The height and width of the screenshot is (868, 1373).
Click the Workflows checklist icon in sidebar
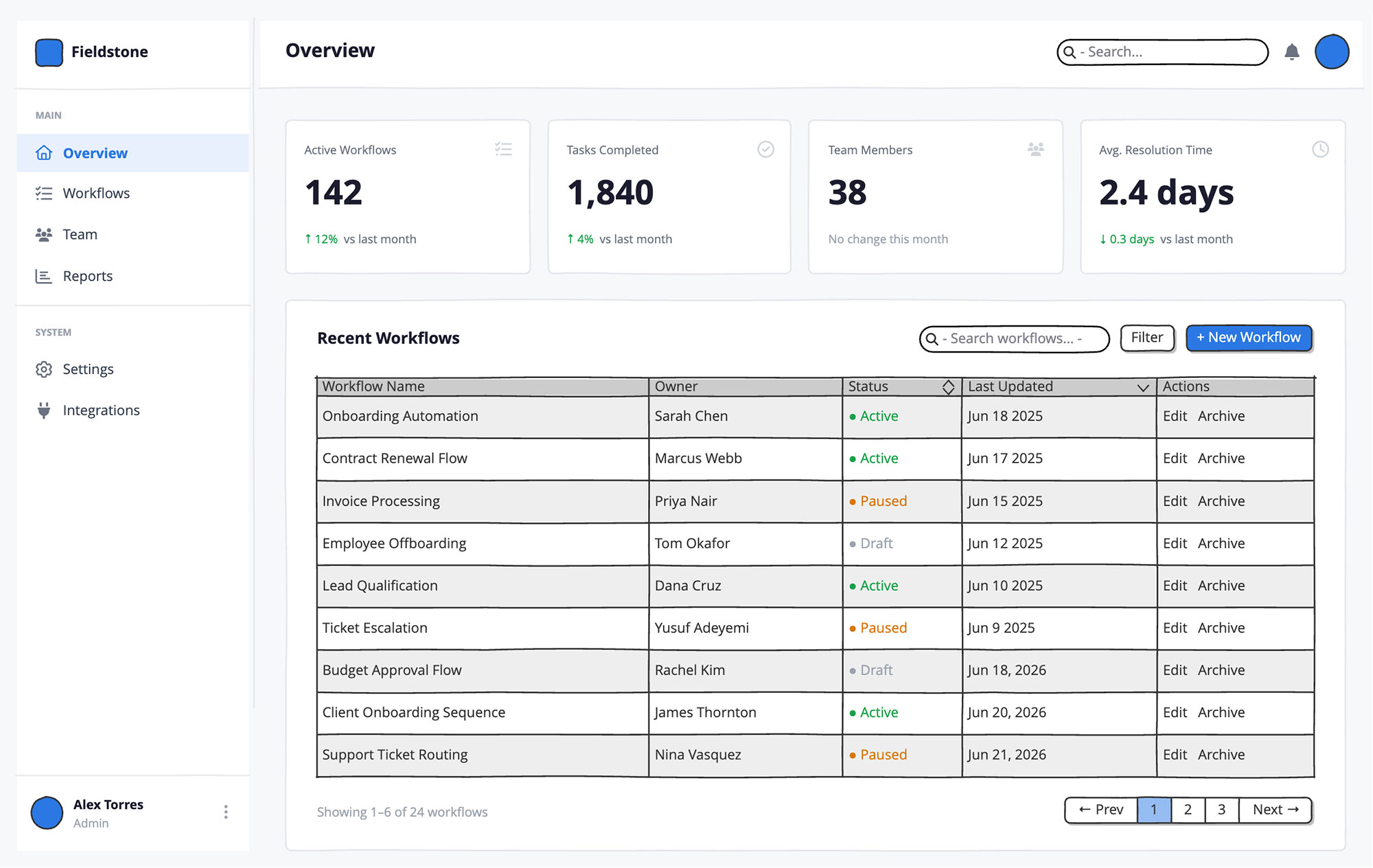(x=44, y=193)
